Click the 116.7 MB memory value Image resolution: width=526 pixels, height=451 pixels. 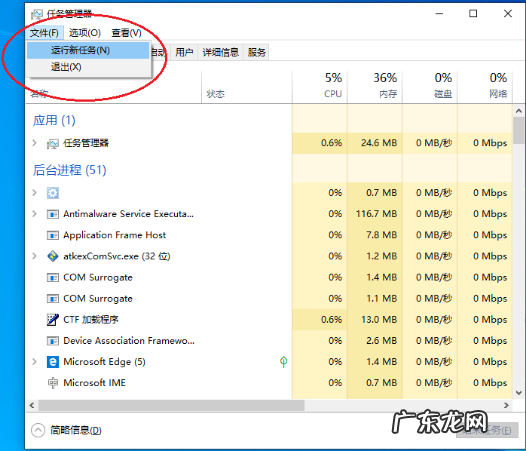376,214
